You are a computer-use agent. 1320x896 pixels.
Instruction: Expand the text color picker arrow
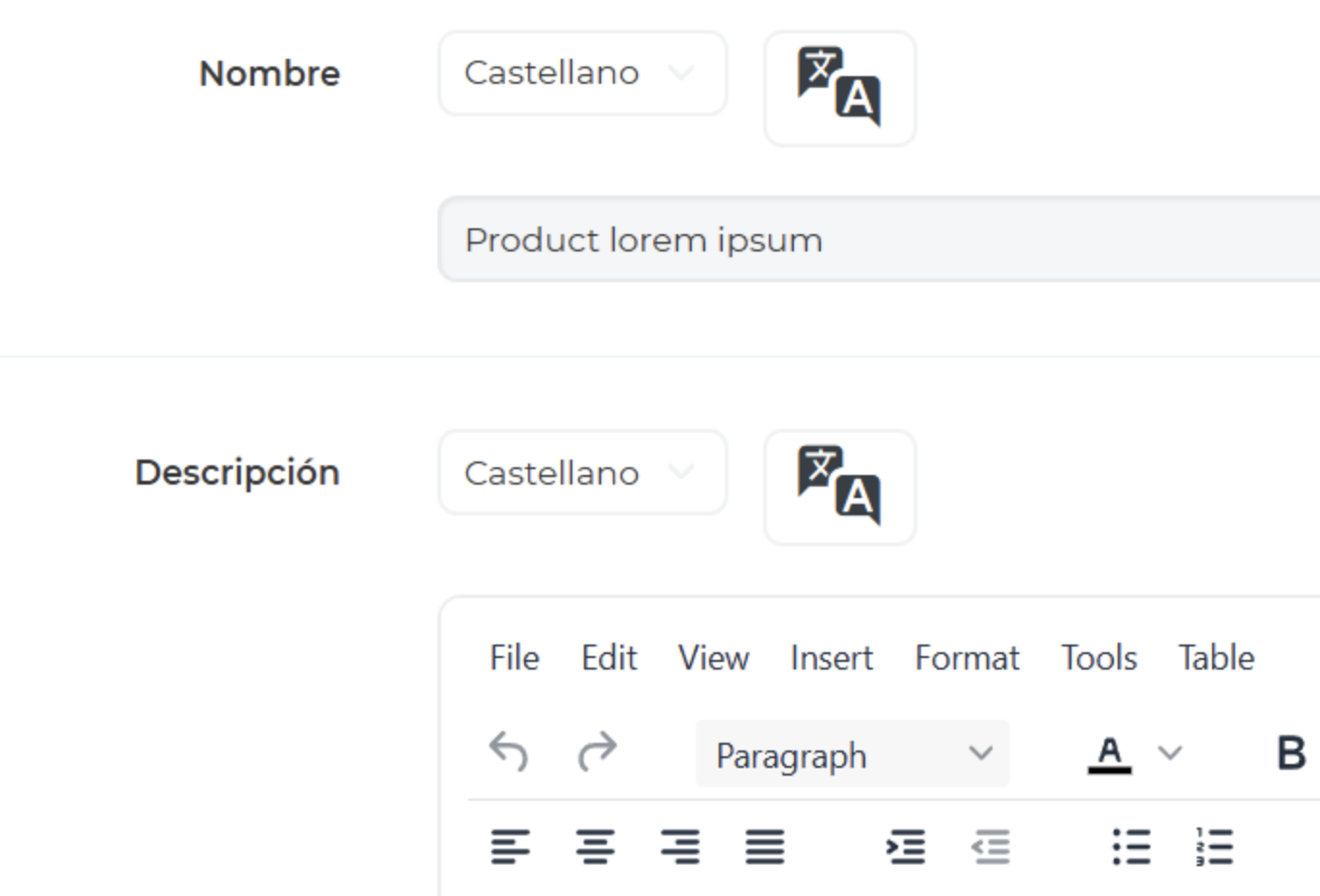click(1170, 753)
